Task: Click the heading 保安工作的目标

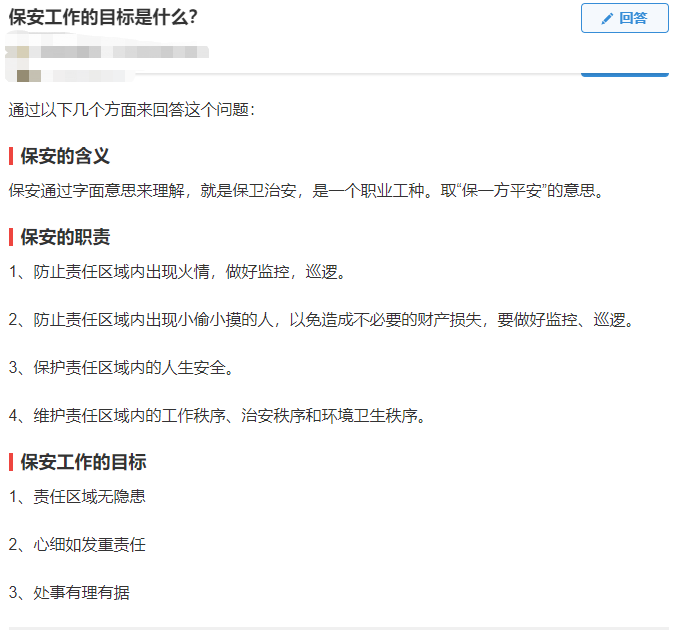Action: (83, 462)
